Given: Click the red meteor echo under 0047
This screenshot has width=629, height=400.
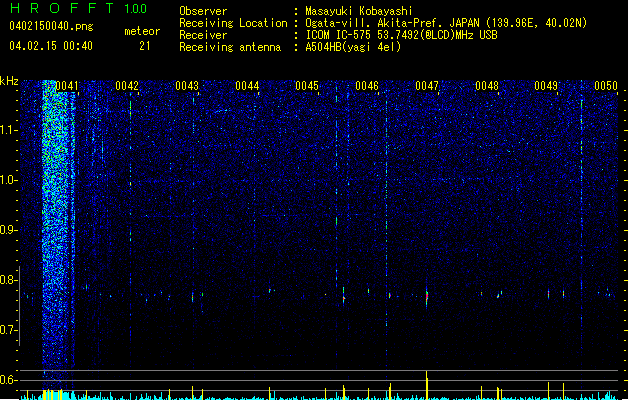Looking at the screenshot, I should (427, 297).
